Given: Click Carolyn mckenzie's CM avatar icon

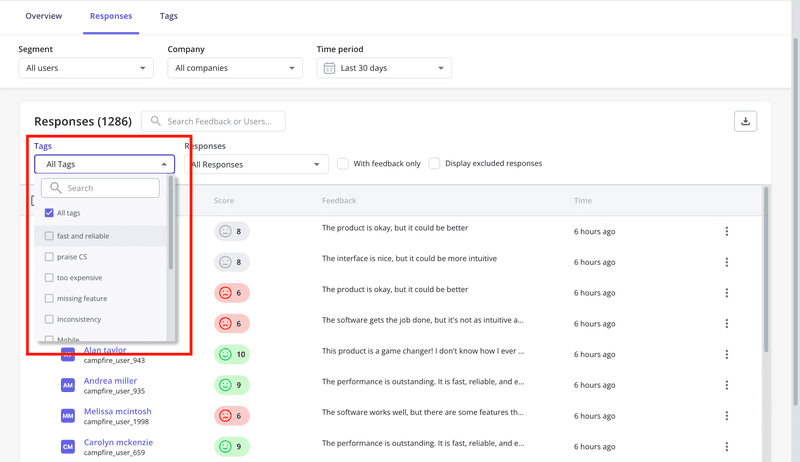Looking at the screenshot, I should point(68,447).
